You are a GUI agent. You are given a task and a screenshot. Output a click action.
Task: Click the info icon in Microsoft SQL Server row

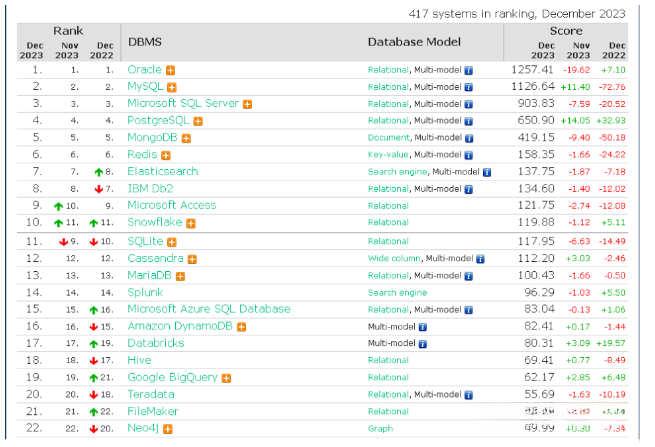coord(469,104)
